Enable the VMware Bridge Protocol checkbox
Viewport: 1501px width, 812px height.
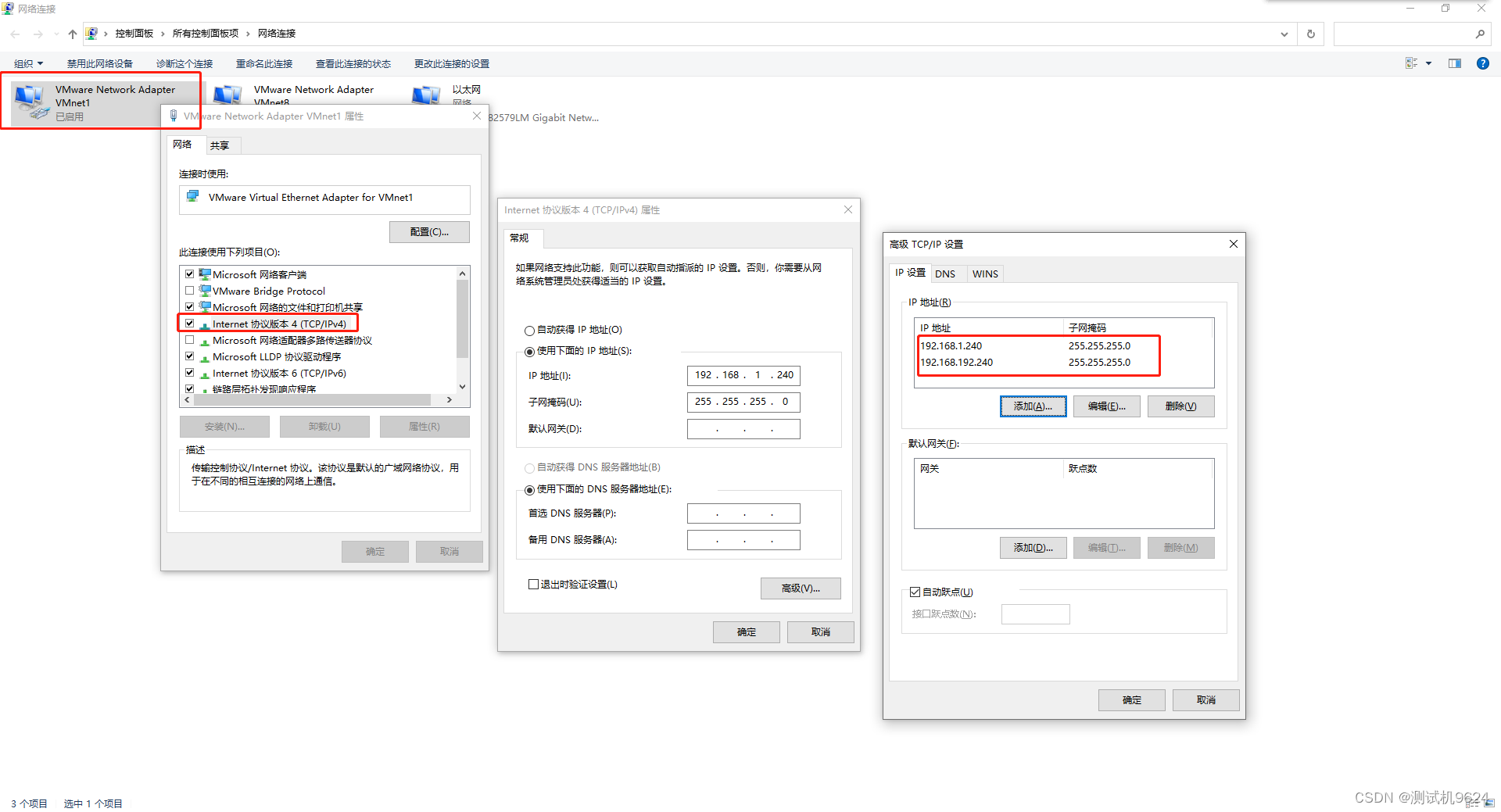pos(189,291)
